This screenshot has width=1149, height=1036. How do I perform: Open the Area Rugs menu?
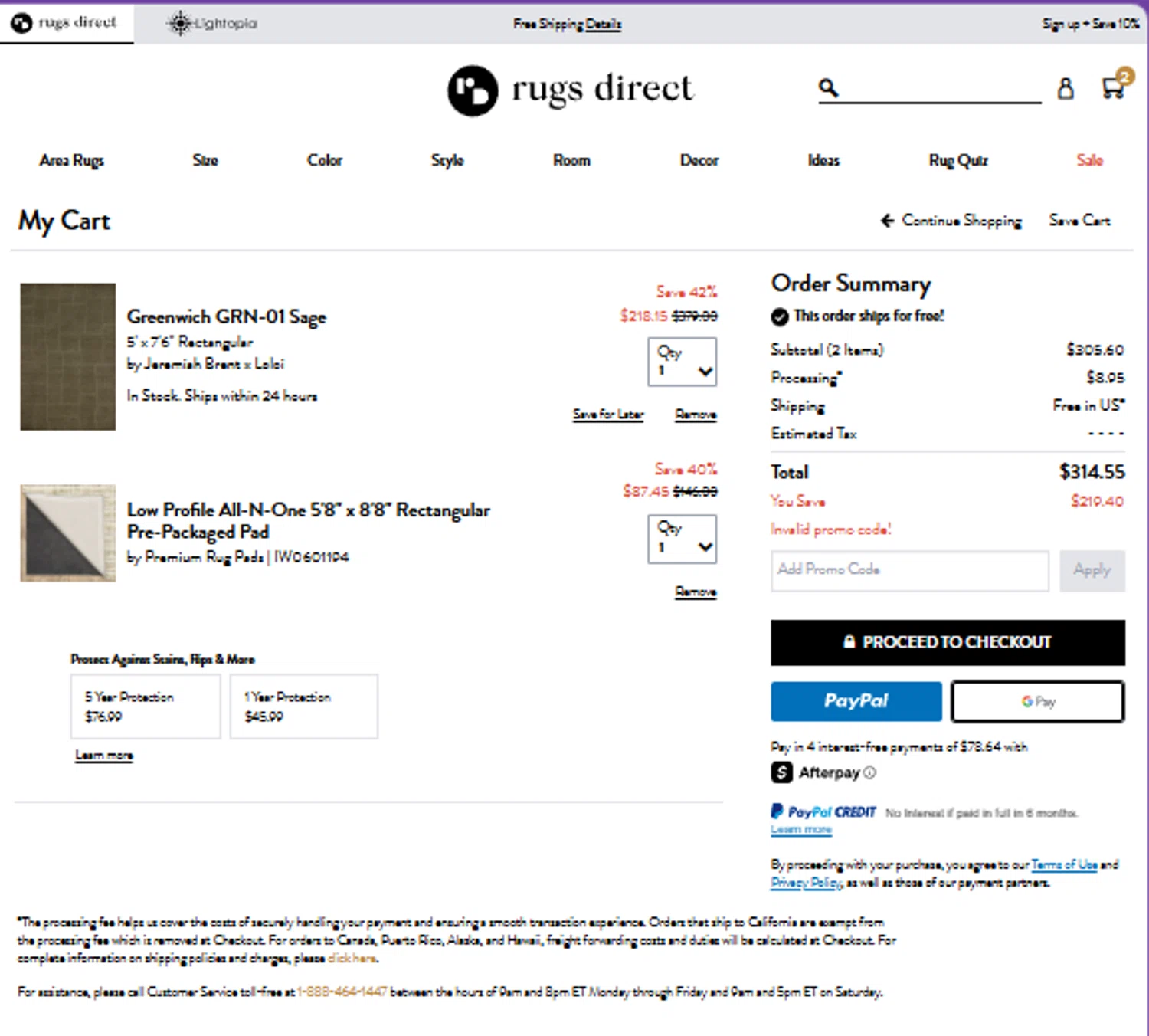coord(71,160)
